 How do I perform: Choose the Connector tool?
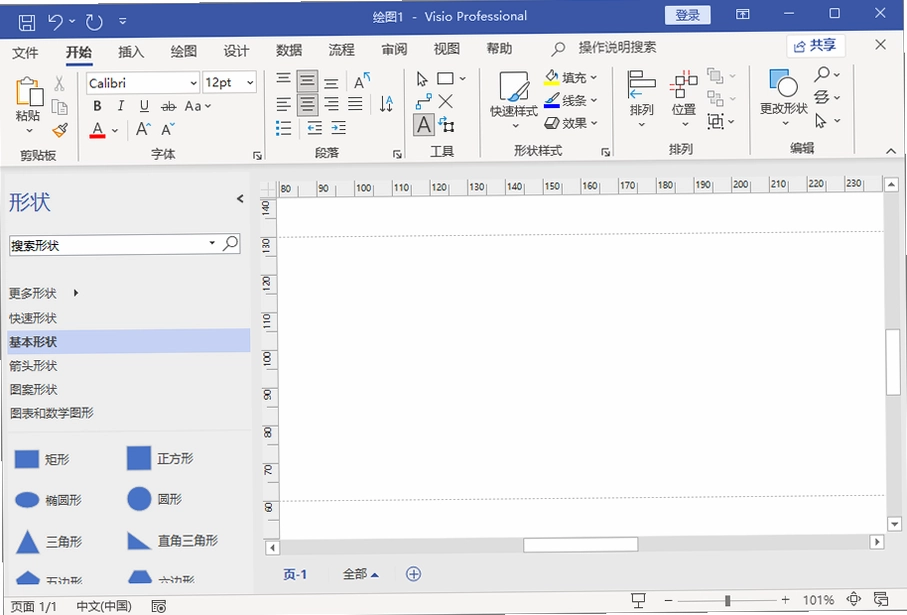click(x=423, y=102)
